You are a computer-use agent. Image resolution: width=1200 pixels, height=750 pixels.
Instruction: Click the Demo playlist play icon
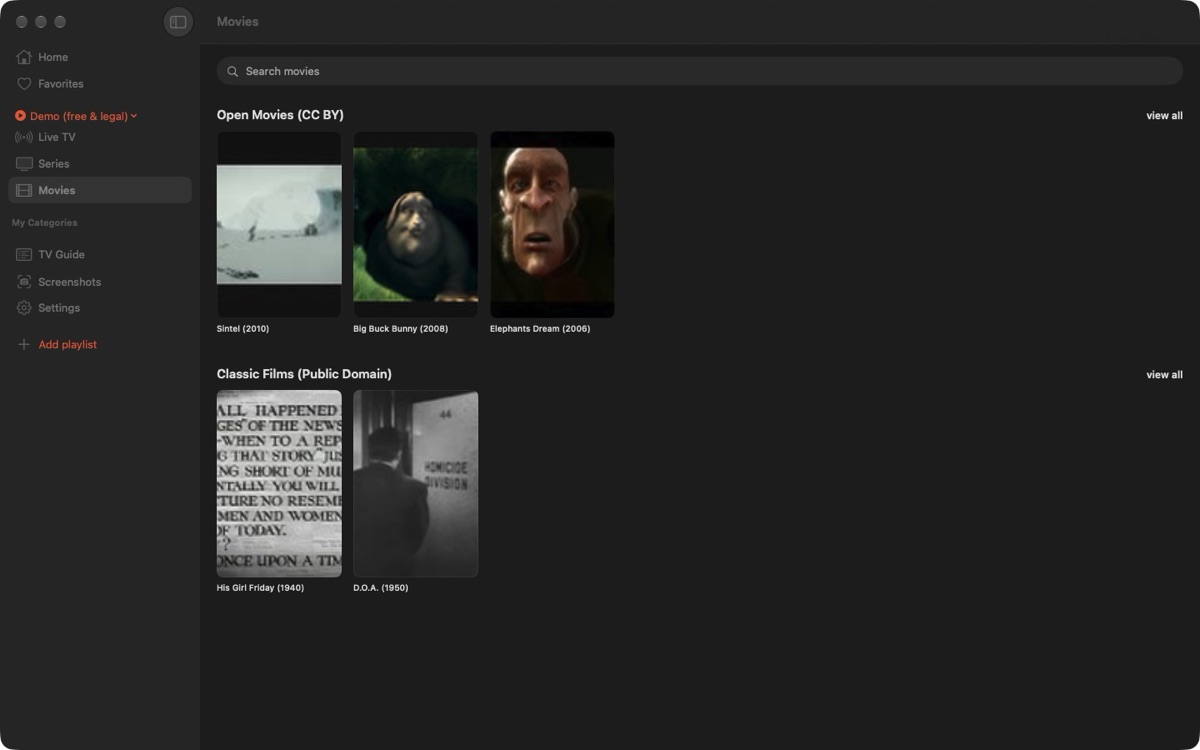[x=20, y=116]
